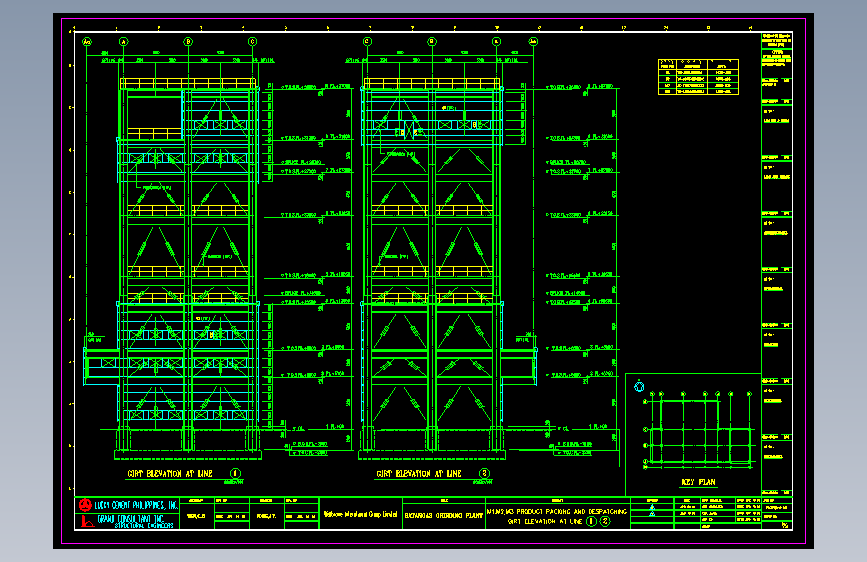Select grid bubble C above left elevation
The width and height of the screenshot is (867, 562).
(x=253, y=41)
